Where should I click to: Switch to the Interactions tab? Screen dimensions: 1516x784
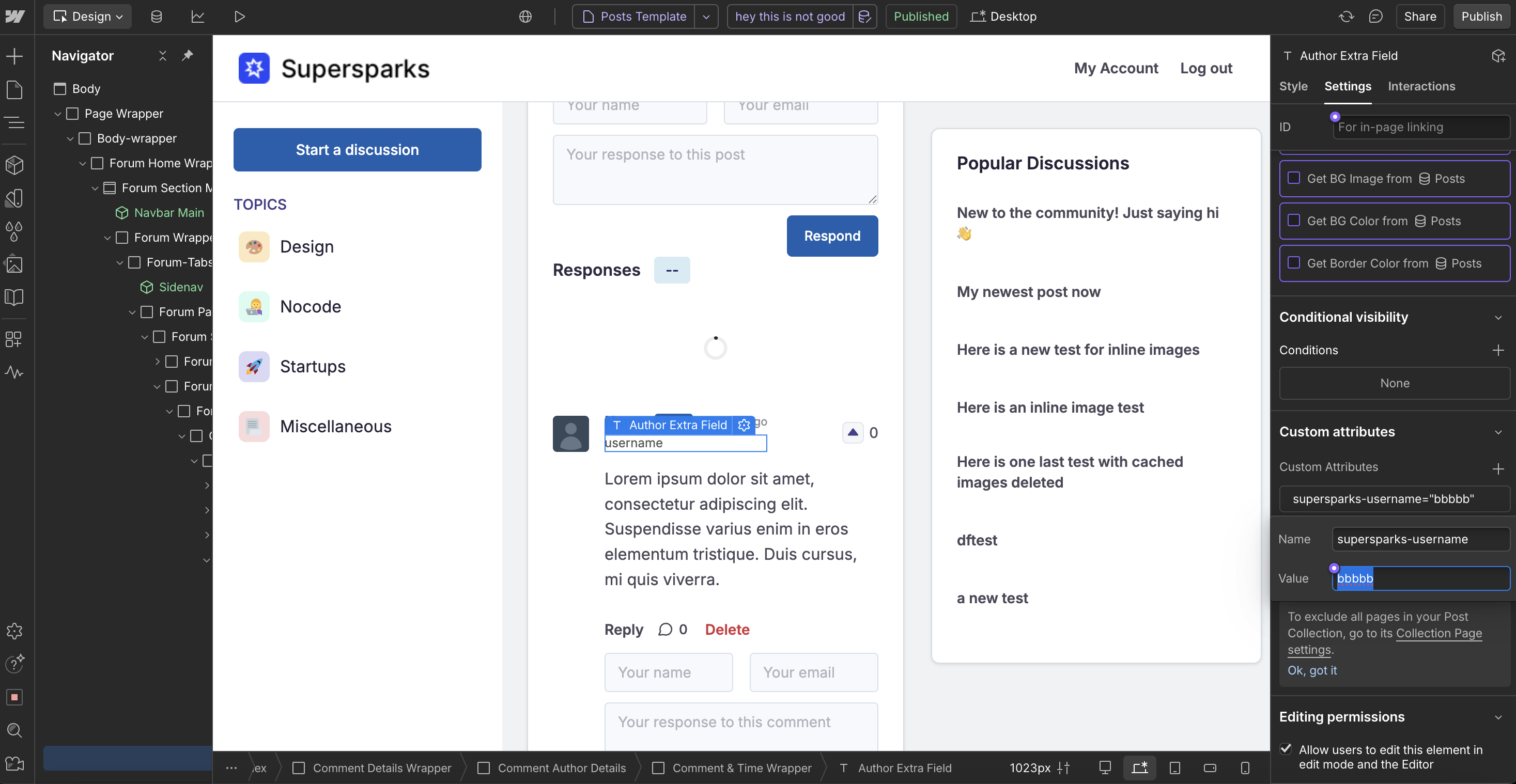pos(1420,86)
